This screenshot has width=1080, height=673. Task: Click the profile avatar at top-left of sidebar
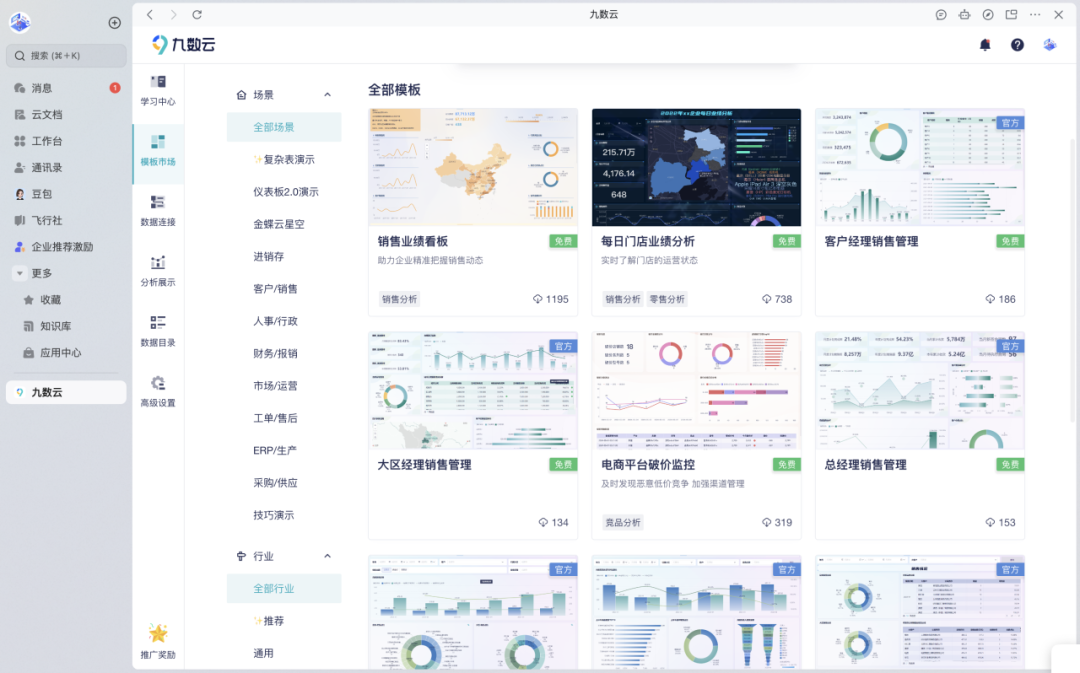[20, 23]
